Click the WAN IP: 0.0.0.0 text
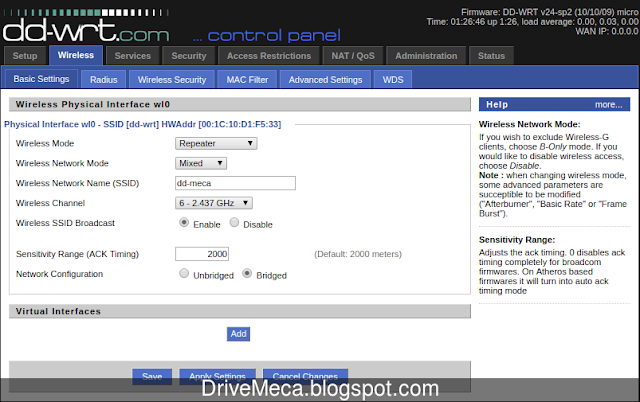The width and height of the screenshot is (640, 402). click(607, 31)
